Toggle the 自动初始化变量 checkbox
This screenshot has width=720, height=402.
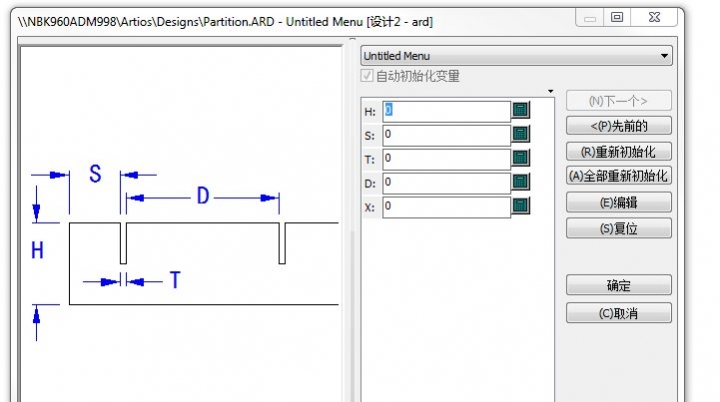(368, 76)
